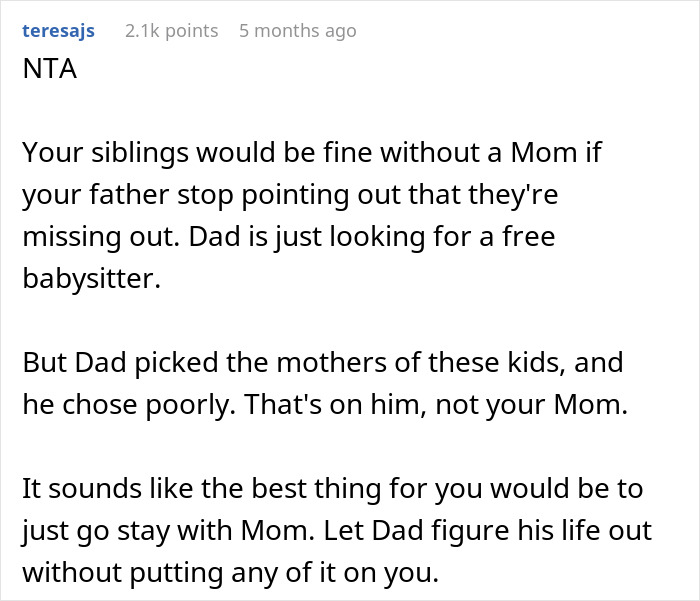Image resolution: width=700 pixels, height=601 pixels.
Task: Click the line 'your father stop pointing out'
Action: click(289, 196)
